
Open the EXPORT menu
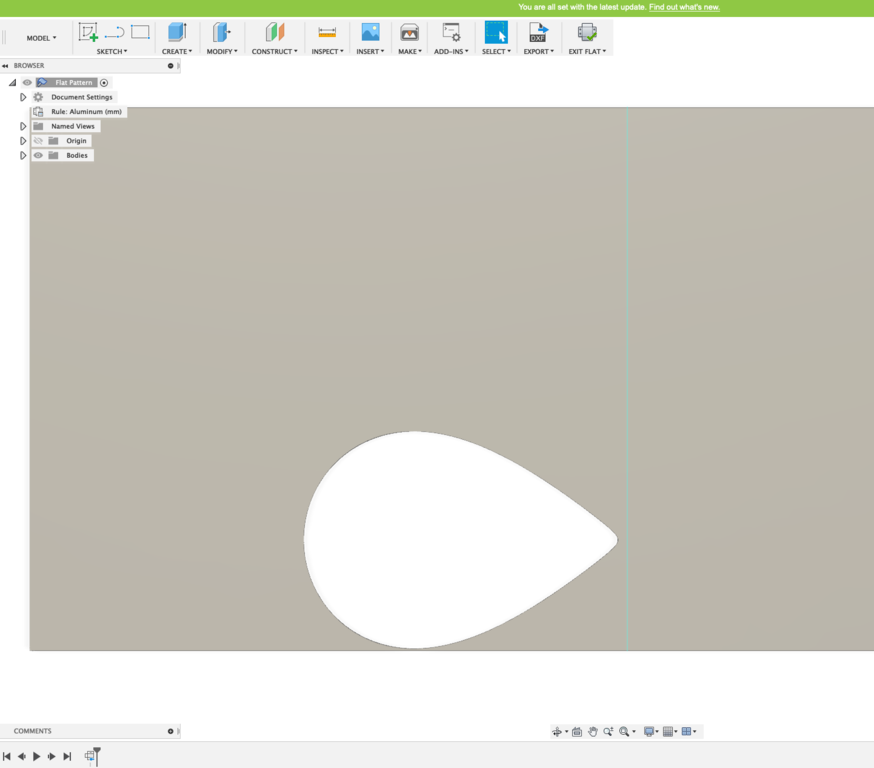[538, 51]
